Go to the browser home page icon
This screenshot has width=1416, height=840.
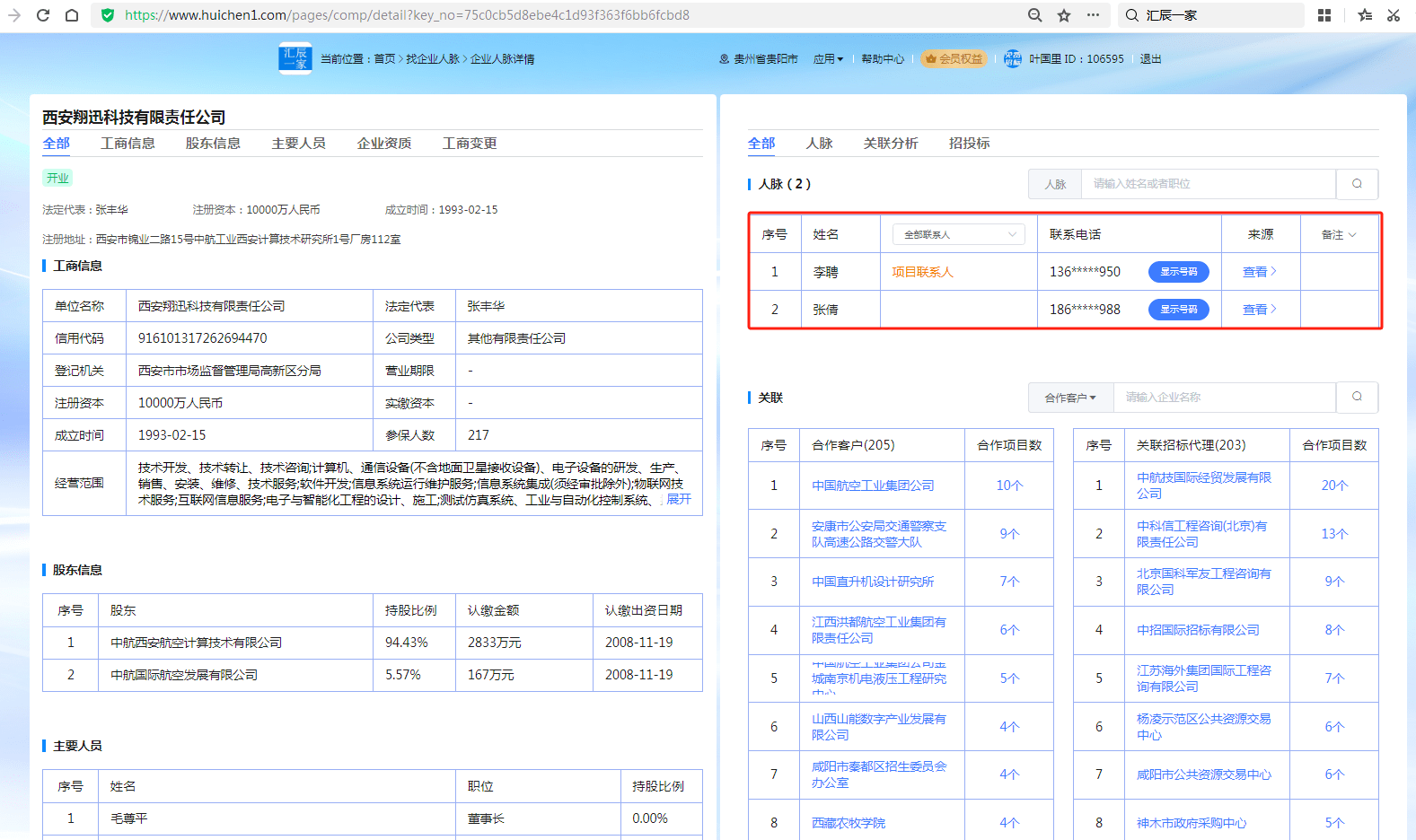point(72,15)
